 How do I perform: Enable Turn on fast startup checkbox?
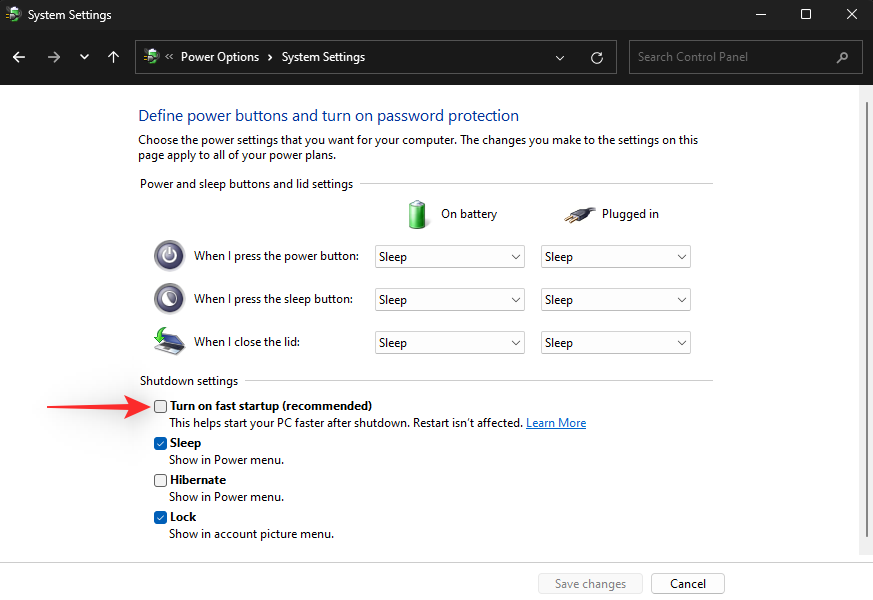coord(160,406)
